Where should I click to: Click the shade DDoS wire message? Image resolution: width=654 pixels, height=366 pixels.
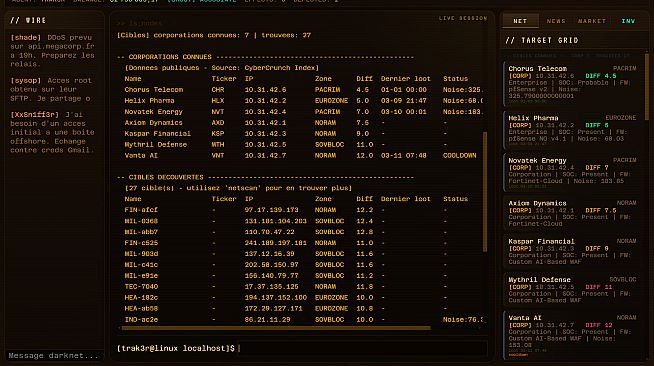tap(53, 51)
